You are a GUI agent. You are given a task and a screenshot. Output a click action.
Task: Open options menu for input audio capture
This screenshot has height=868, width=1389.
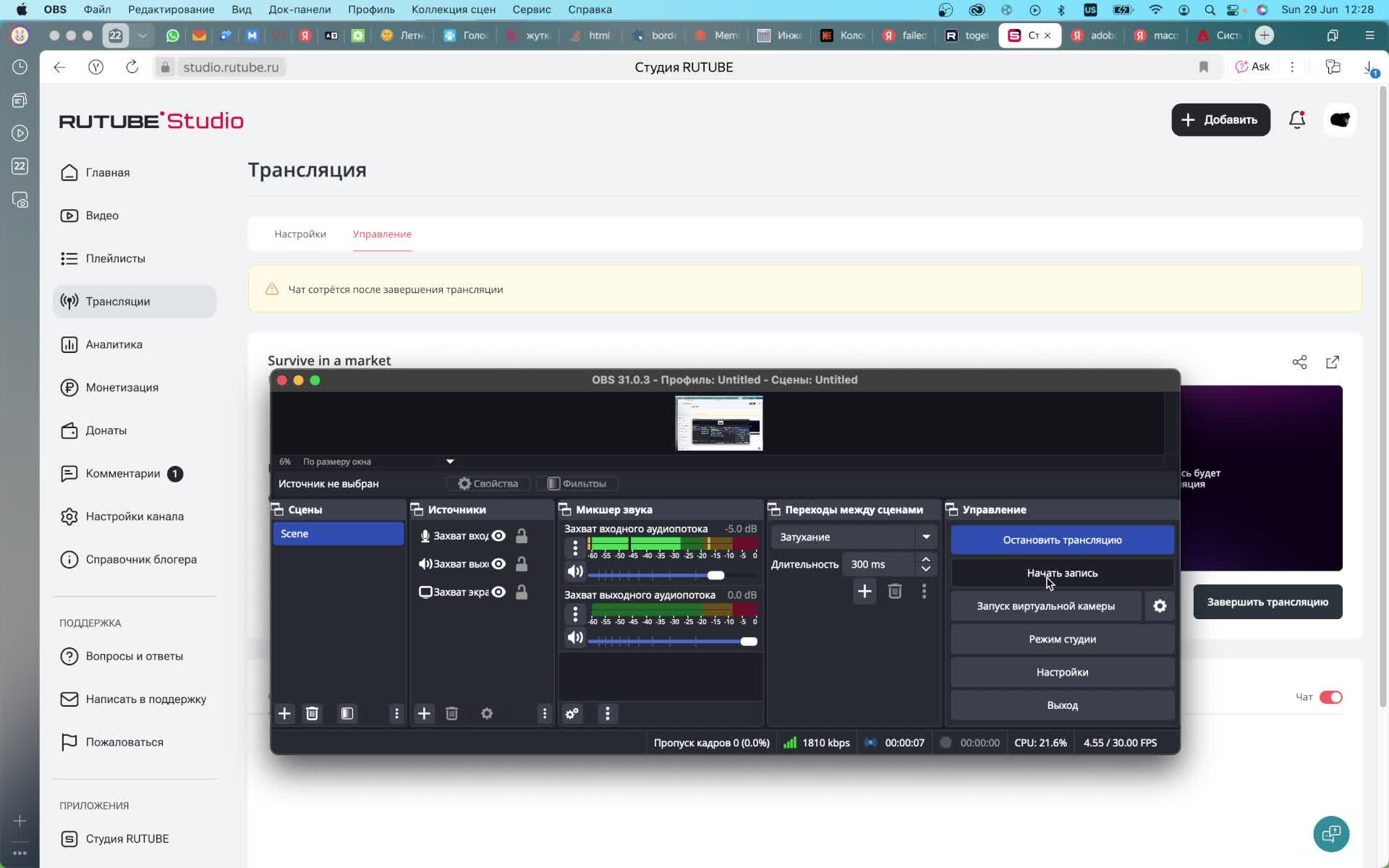pos(575,548)
